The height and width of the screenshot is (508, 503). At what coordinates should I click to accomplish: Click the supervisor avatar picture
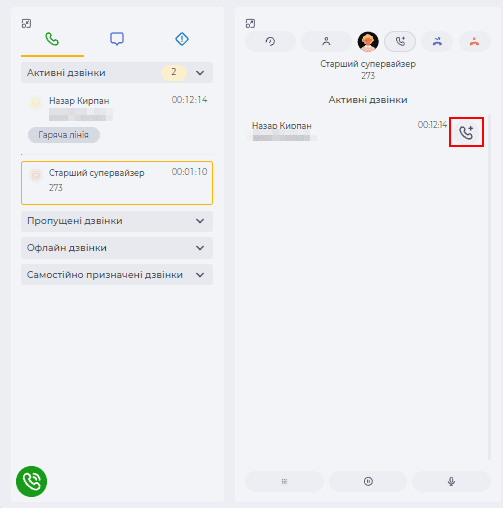point(368,42)
